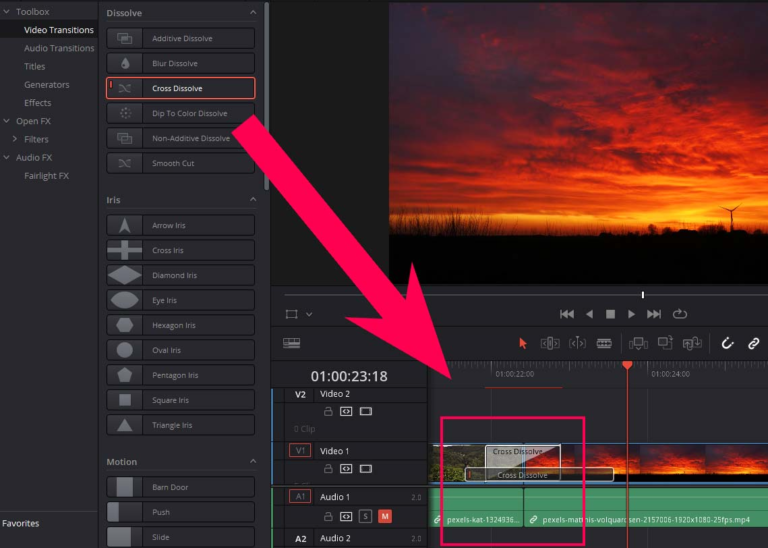768x548 pixels.
Task: Jump to last frame of timeline
Action: (x=654, y=314)
